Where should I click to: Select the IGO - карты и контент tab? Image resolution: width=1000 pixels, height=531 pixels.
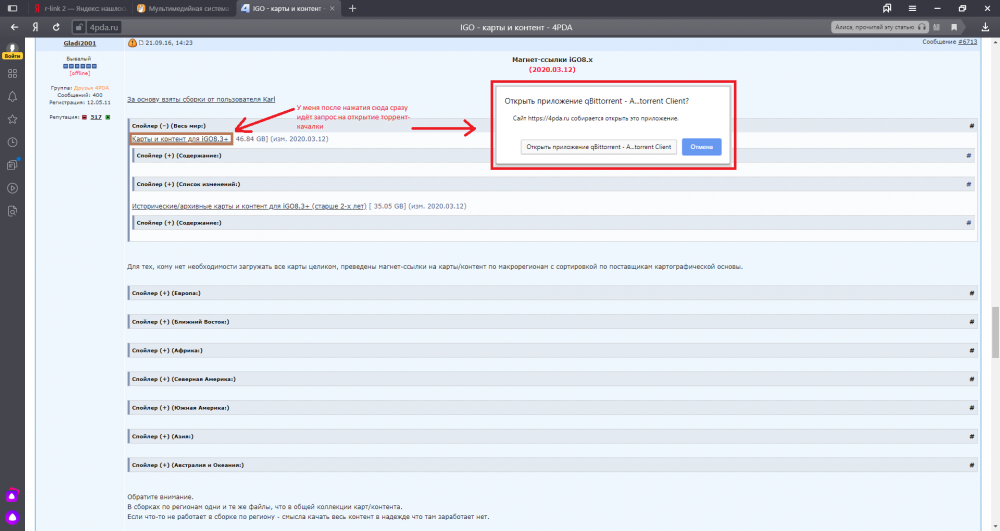(x=288, y=8)
